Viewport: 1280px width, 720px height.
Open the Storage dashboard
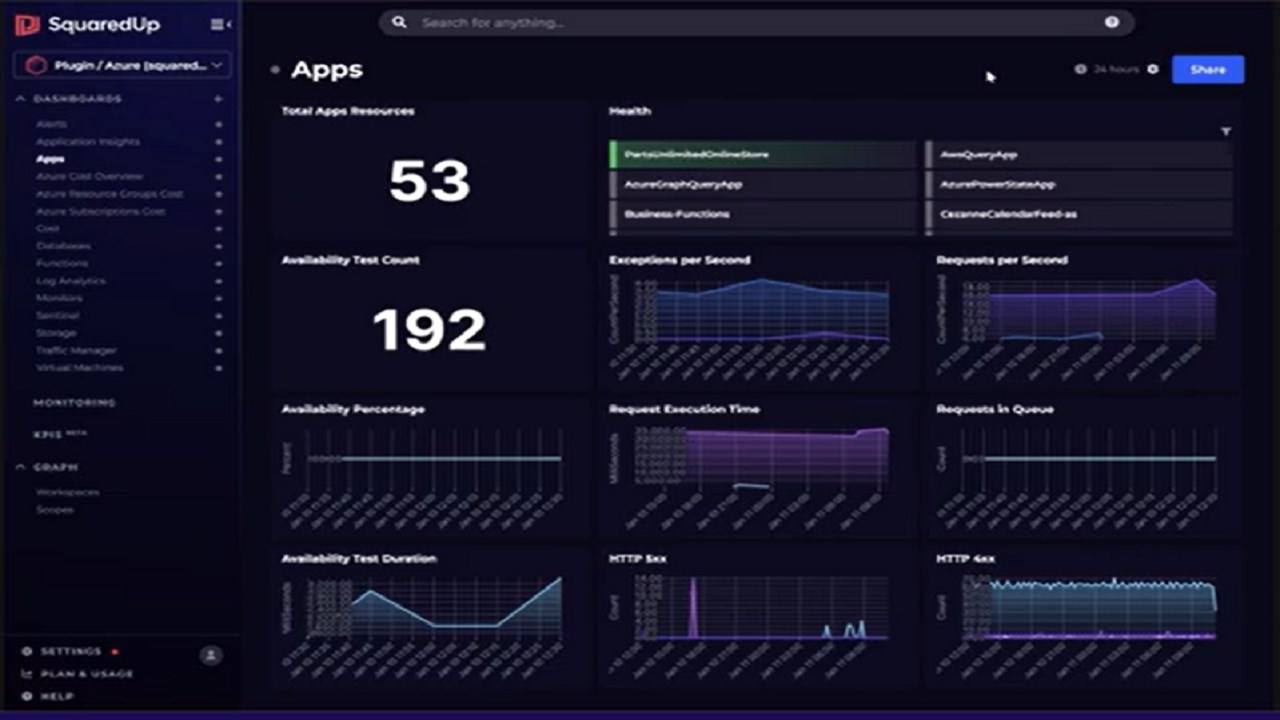[x=56, y=333]
